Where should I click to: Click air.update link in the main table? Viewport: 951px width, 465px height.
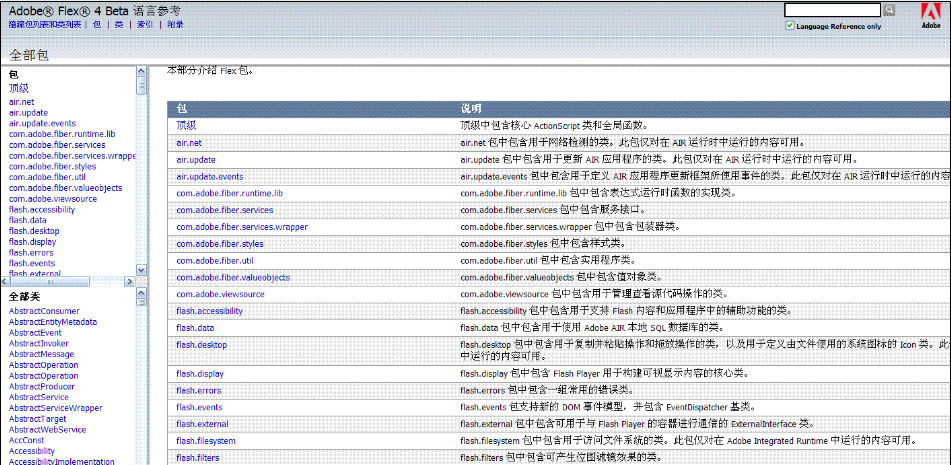pos(196,159)
